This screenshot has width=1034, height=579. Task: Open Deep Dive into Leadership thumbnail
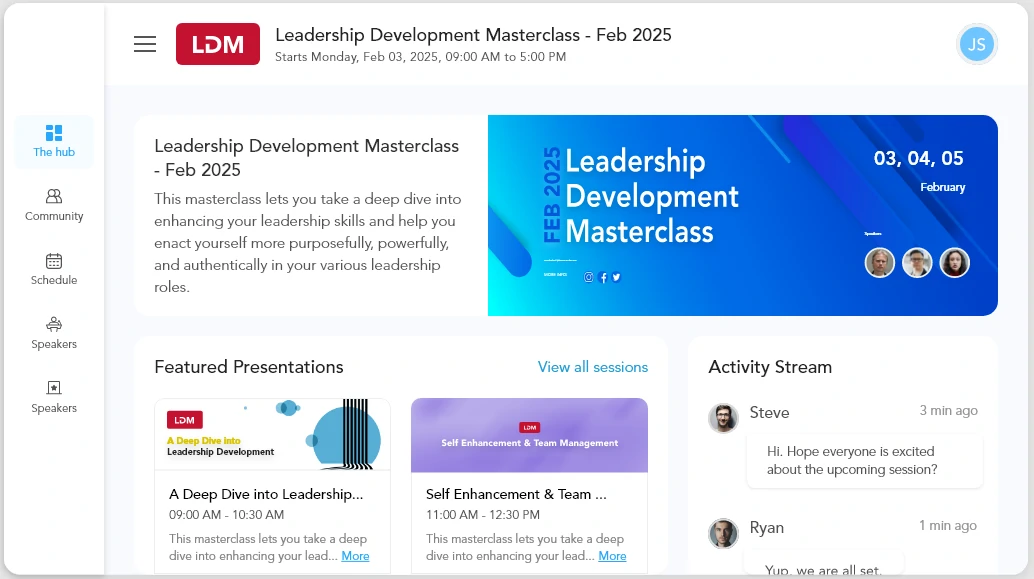(x=272, y=435)
